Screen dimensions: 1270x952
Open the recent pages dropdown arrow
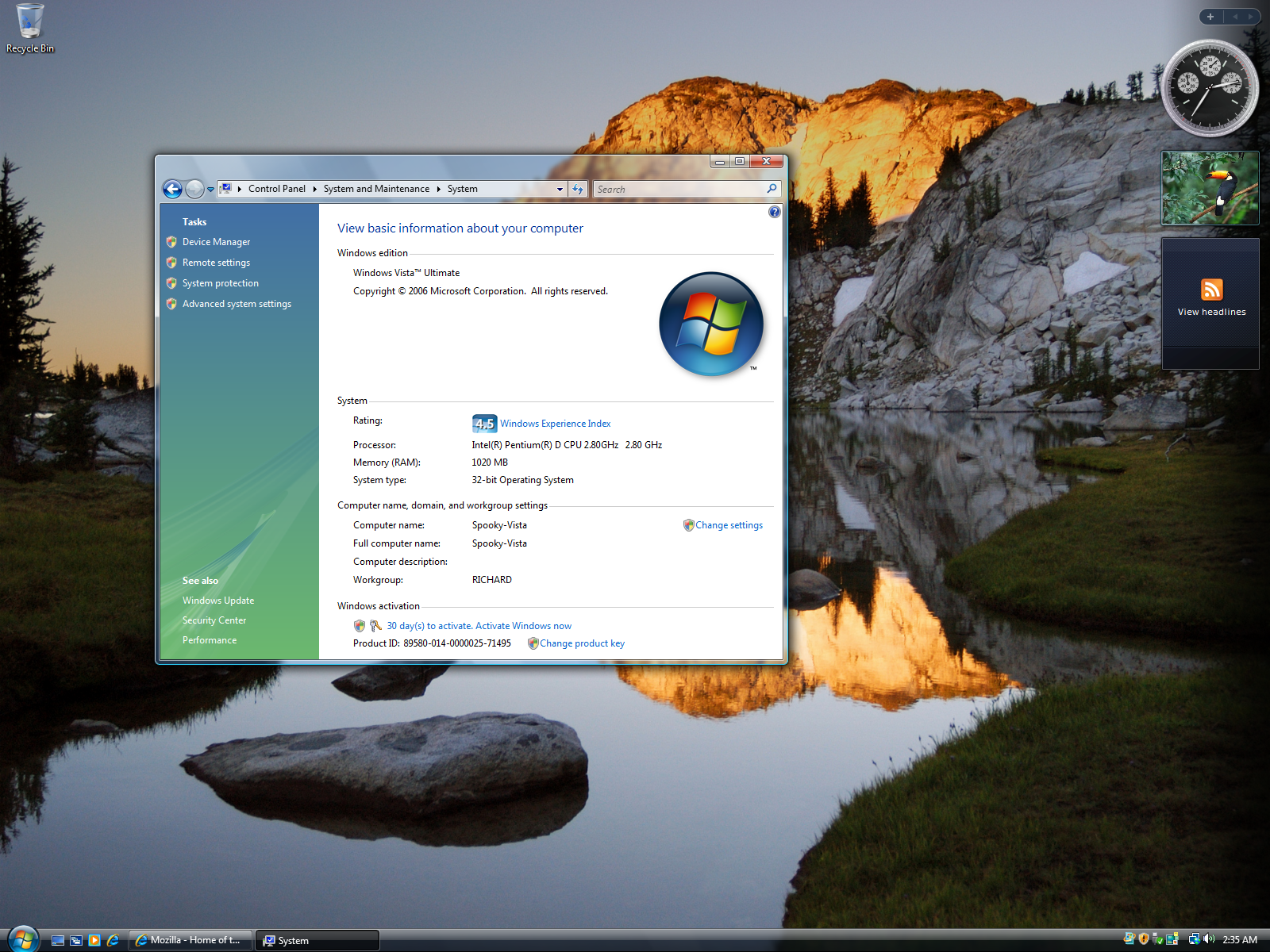point(210,190)
